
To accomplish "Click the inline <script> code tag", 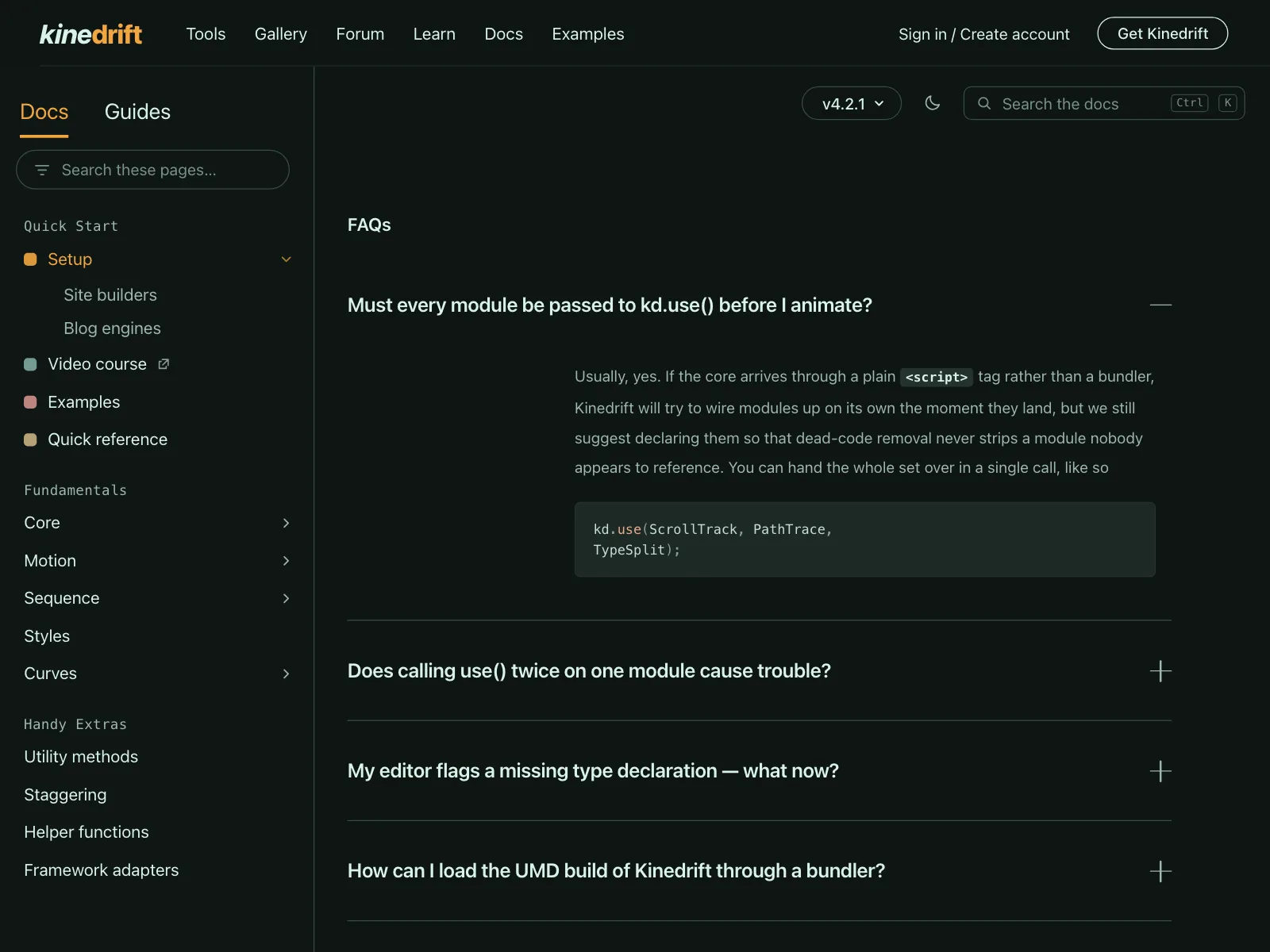I will 937,377.
